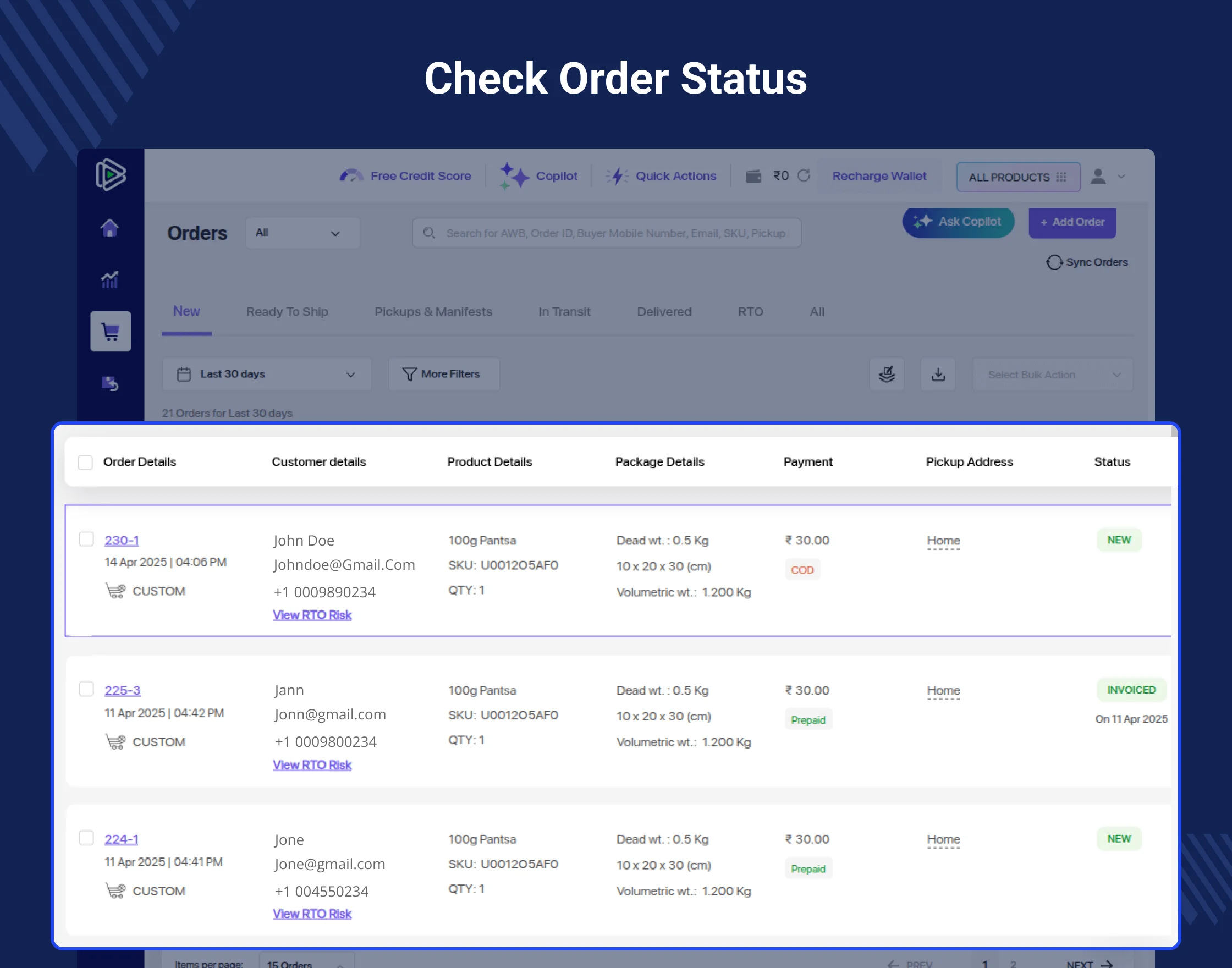
Task: Click the Add Order button
Action: point(1072,222)
